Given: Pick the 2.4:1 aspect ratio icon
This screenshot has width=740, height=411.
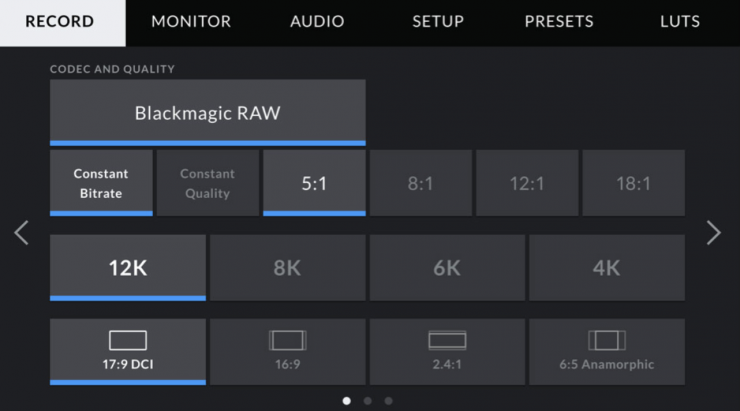Looking at the screenshot, I should tap(447, 341).
